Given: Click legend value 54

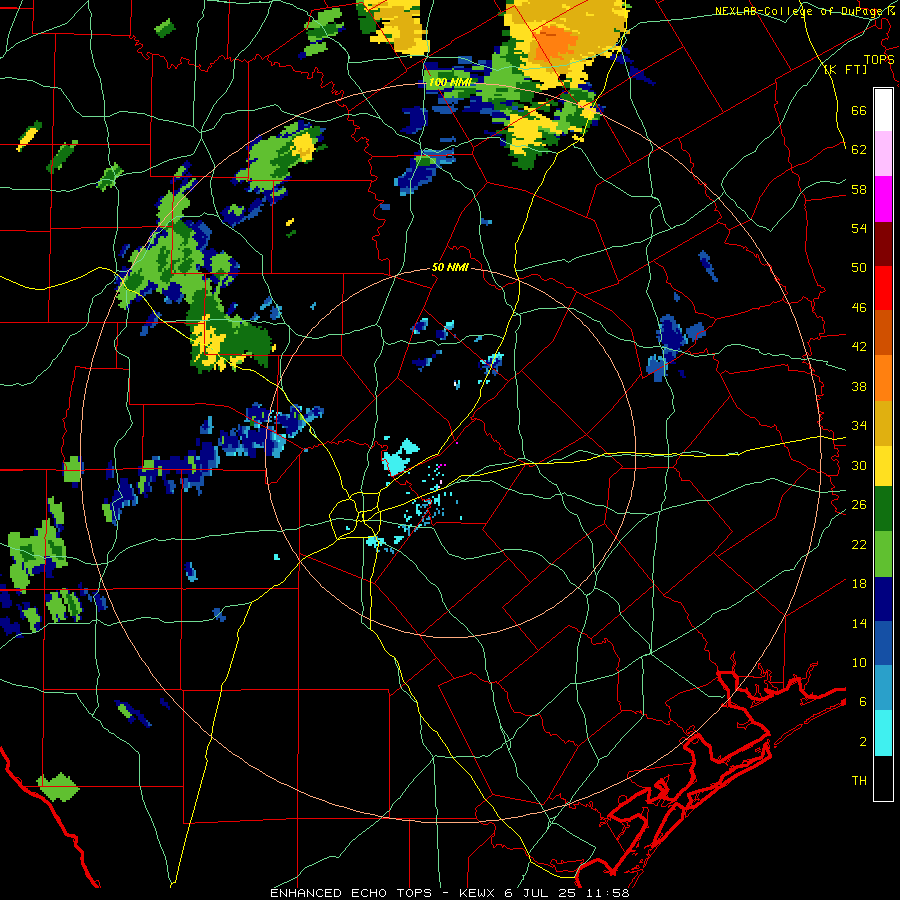Looking at the screenshot, I should coord(859,228).
